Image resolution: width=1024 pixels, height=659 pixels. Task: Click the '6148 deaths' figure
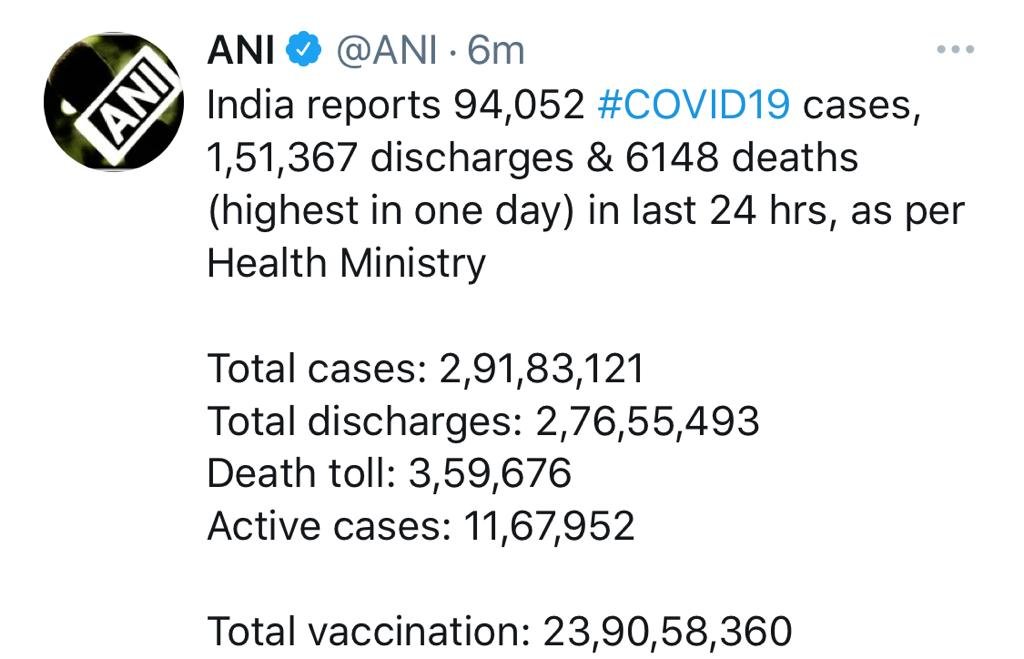(741, 157)
